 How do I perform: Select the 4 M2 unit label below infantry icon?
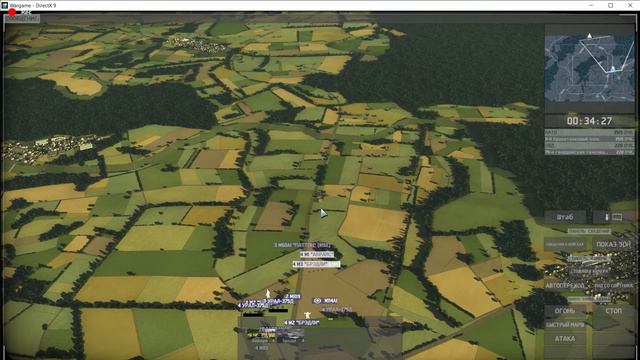[x=302, y=323]
